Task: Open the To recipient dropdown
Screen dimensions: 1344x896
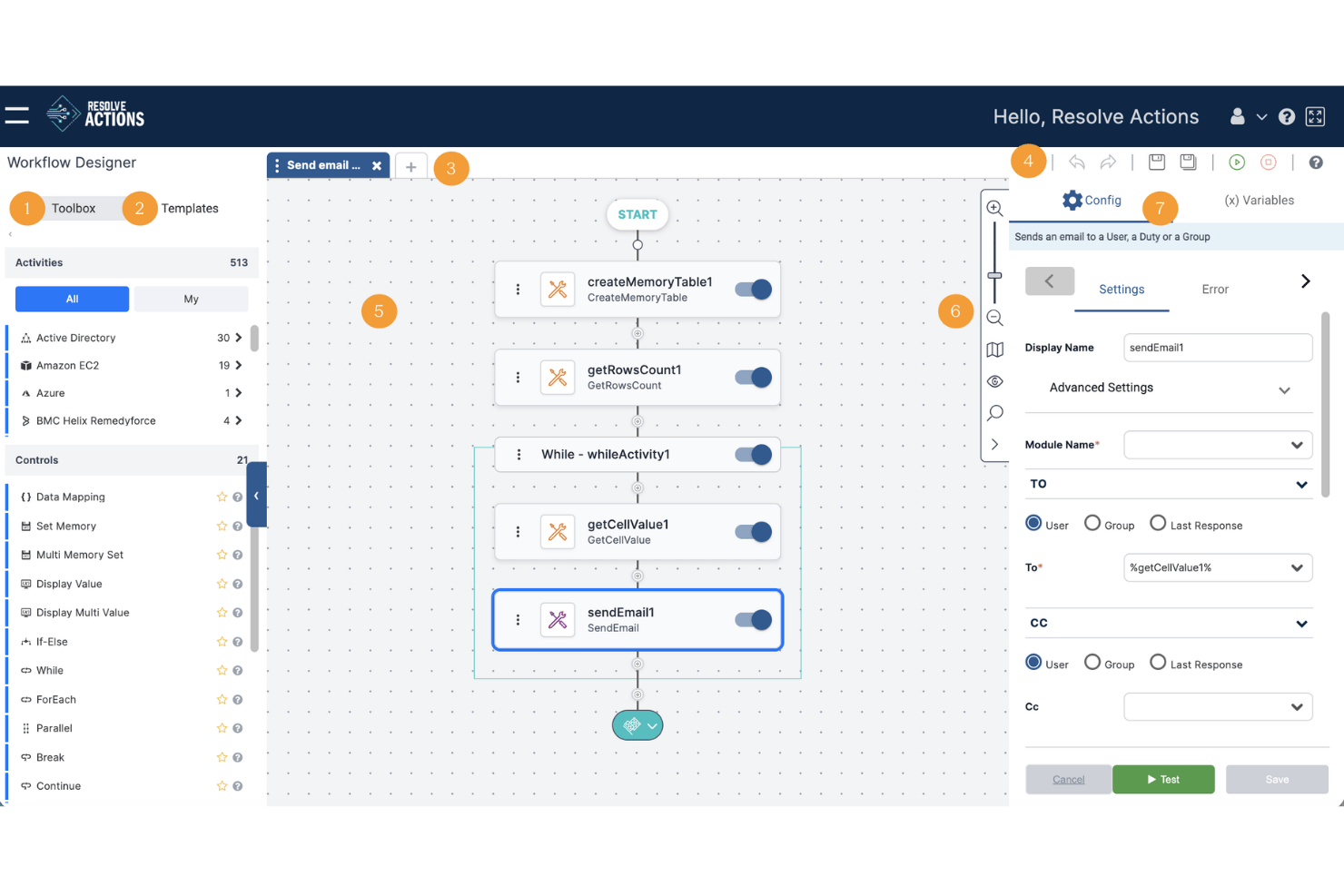Action: click(x=1218, y=567)
